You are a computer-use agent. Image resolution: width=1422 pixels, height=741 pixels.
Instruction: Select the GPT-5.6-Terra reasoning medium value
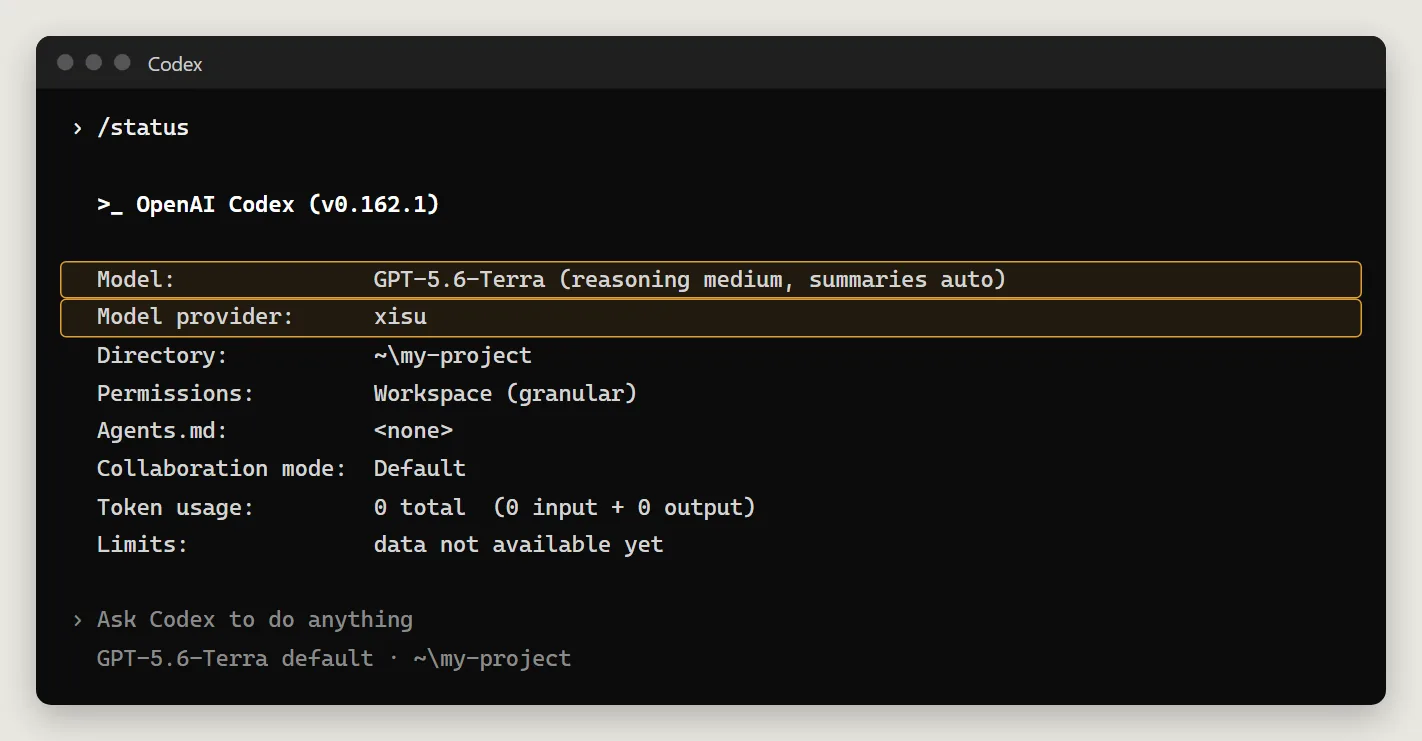pos(690,280)
